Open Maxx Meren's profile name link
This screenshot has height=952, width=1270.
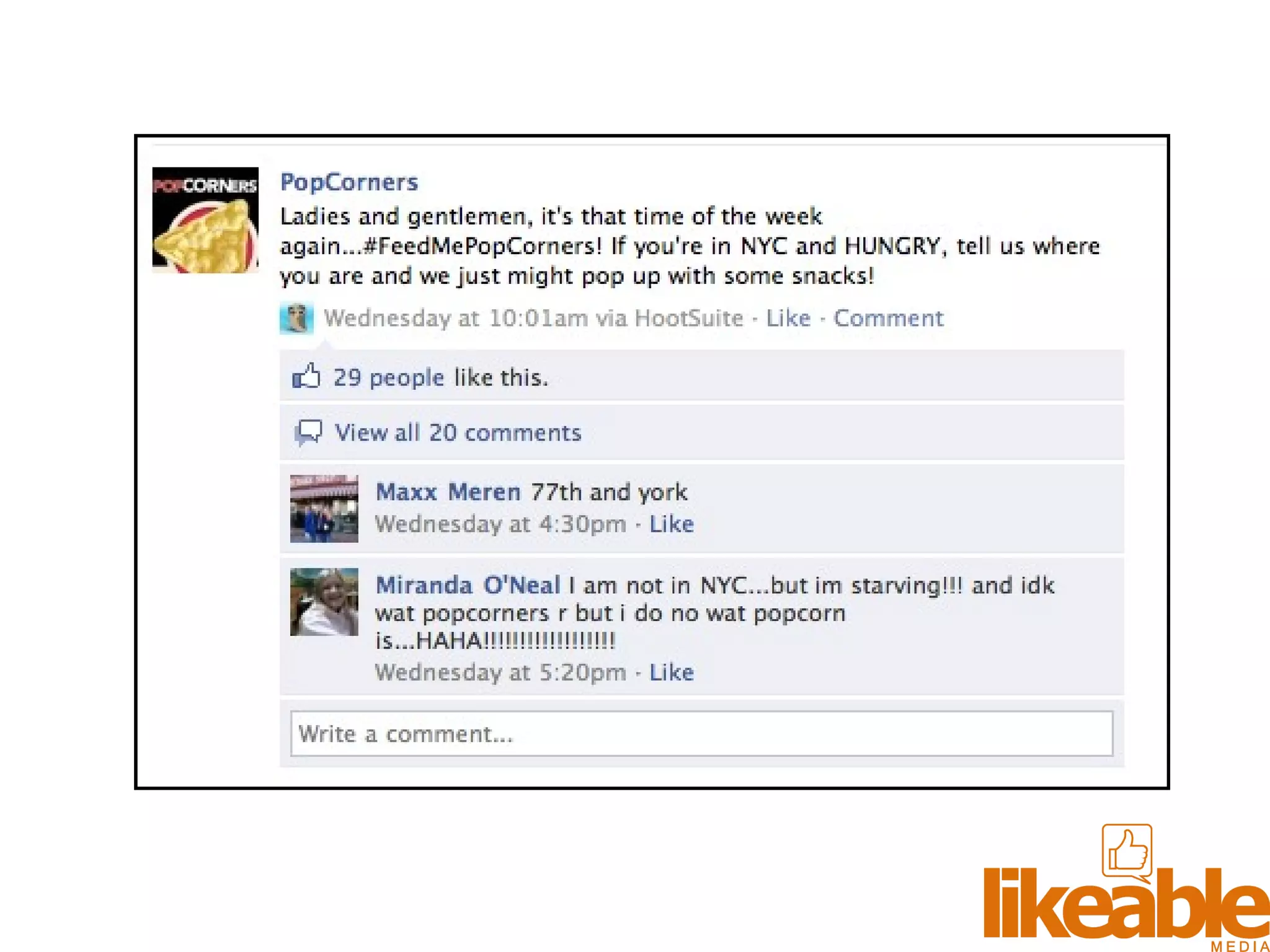point(448,492)
